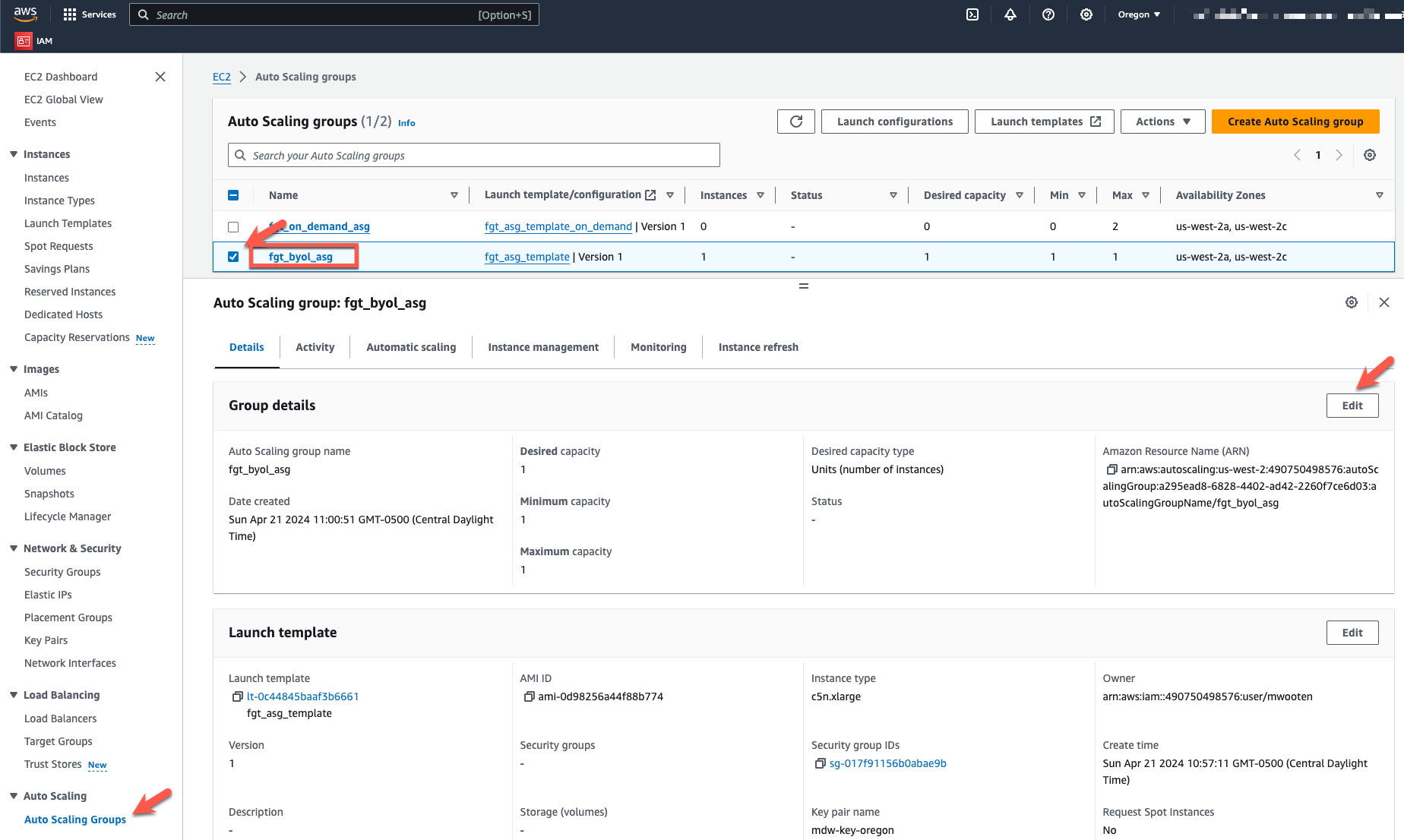This screenshot has height=840, width=1404.
Task: Open the Oregon region dropdown
Action: click(1139, 14)
